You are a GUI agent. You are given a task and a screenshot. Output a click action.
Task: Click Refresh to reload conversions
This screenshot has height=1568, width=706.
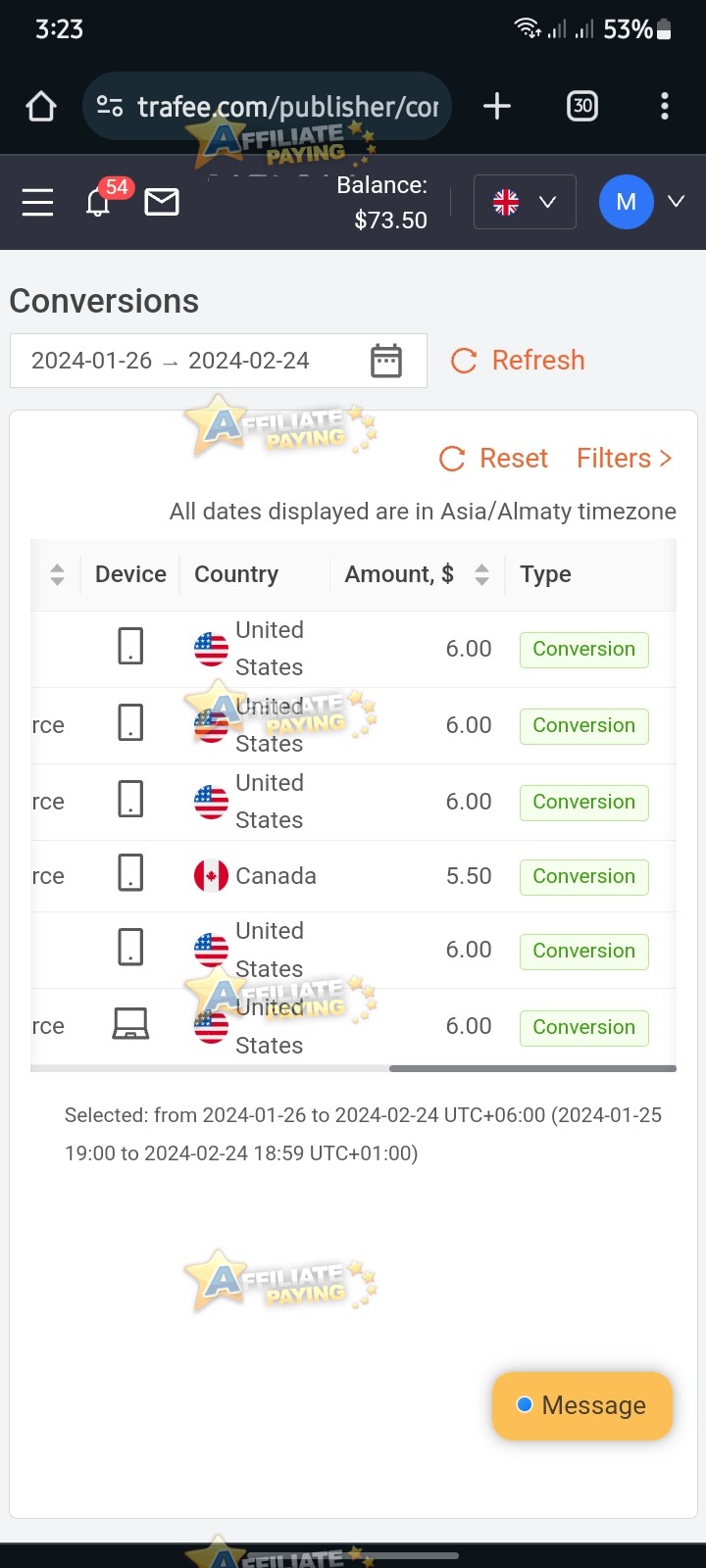pyautogui.click(x=518, y=361)
